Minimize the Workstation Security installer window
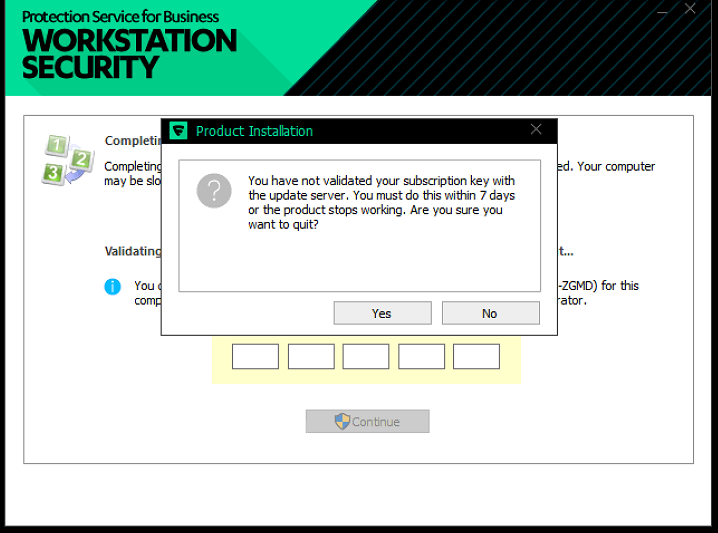The height and width of the screenshot is (533, 718). [x=662, y=11]
